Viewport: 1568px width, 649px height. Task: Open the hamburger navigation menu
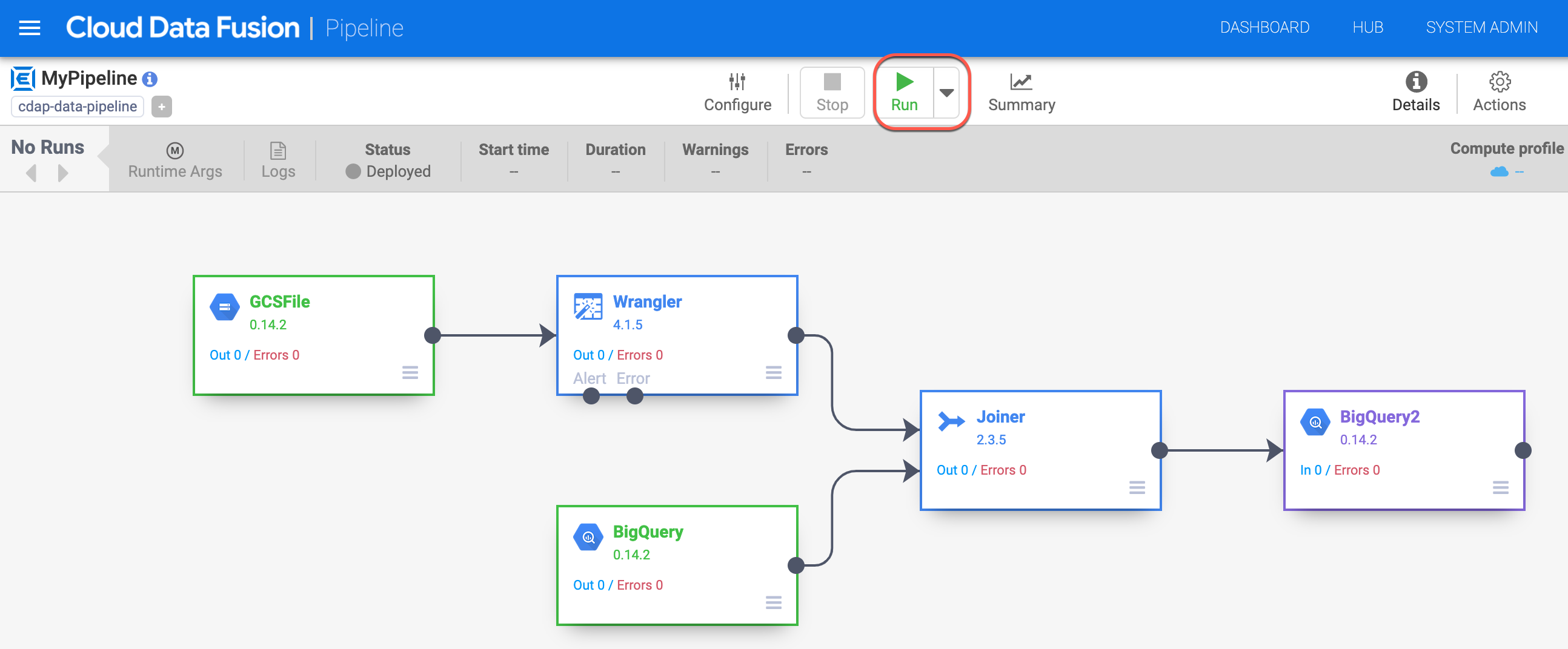tap(29, 28)
